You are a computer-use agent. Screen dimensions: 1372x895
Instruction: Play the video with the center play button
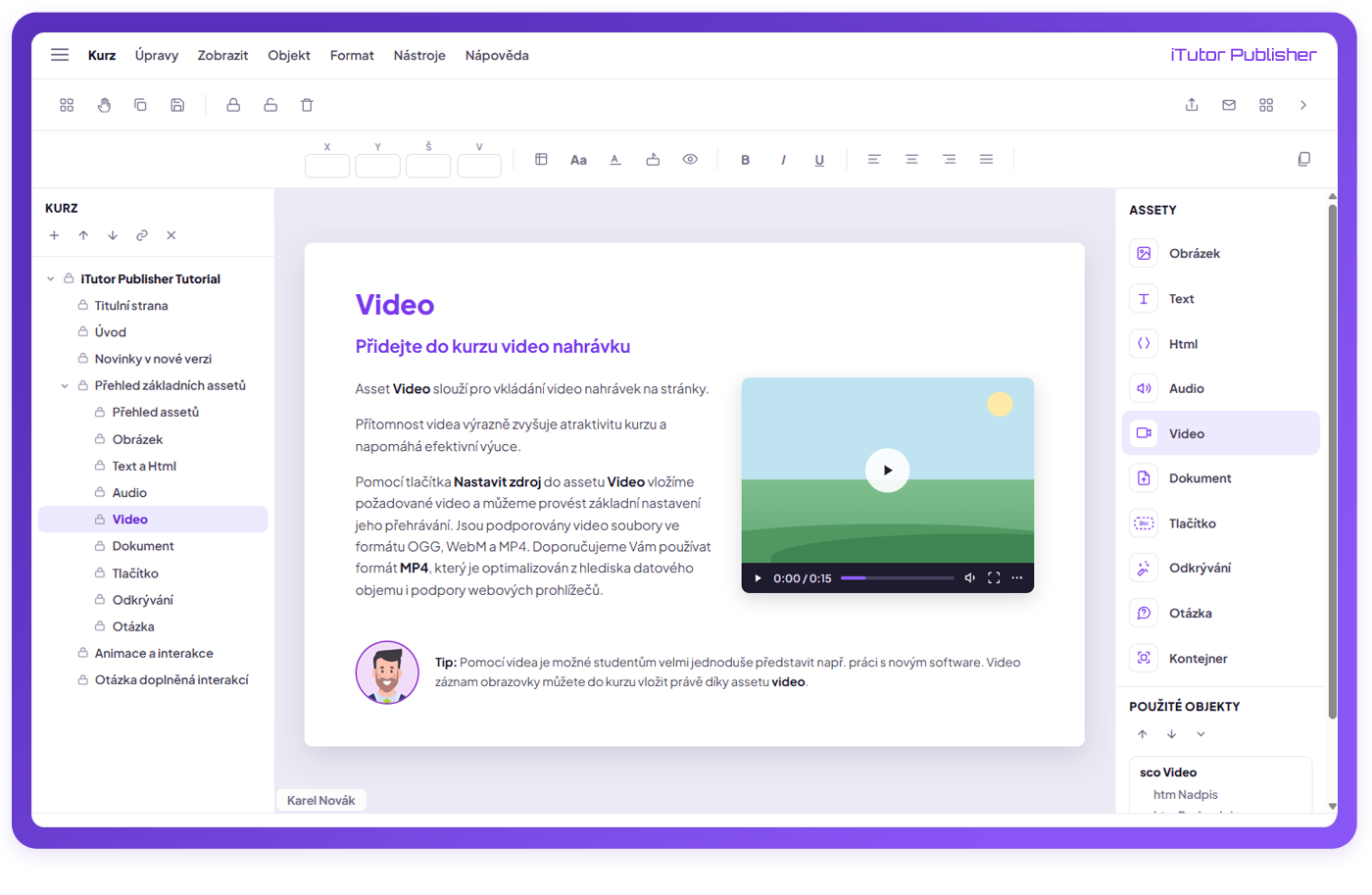tap(887, 471)
